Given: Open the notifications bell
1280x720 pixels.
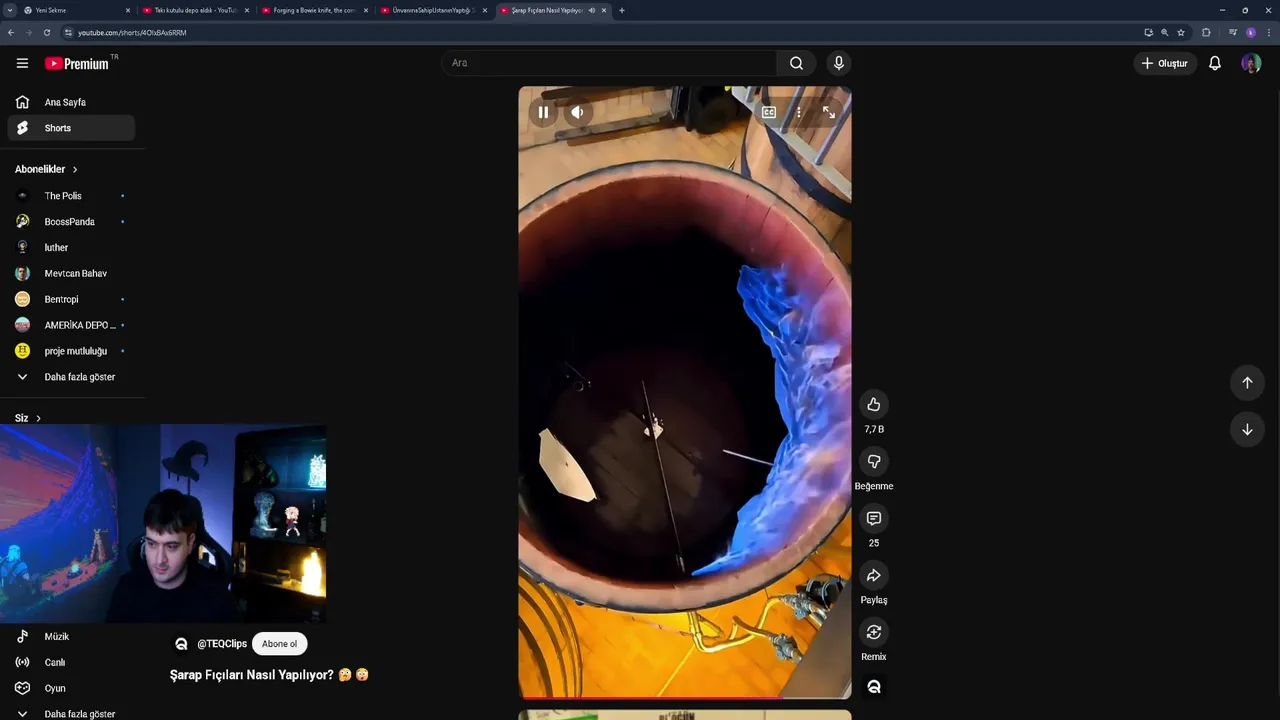Looking at the screenshot, I should click(1215, 63).
